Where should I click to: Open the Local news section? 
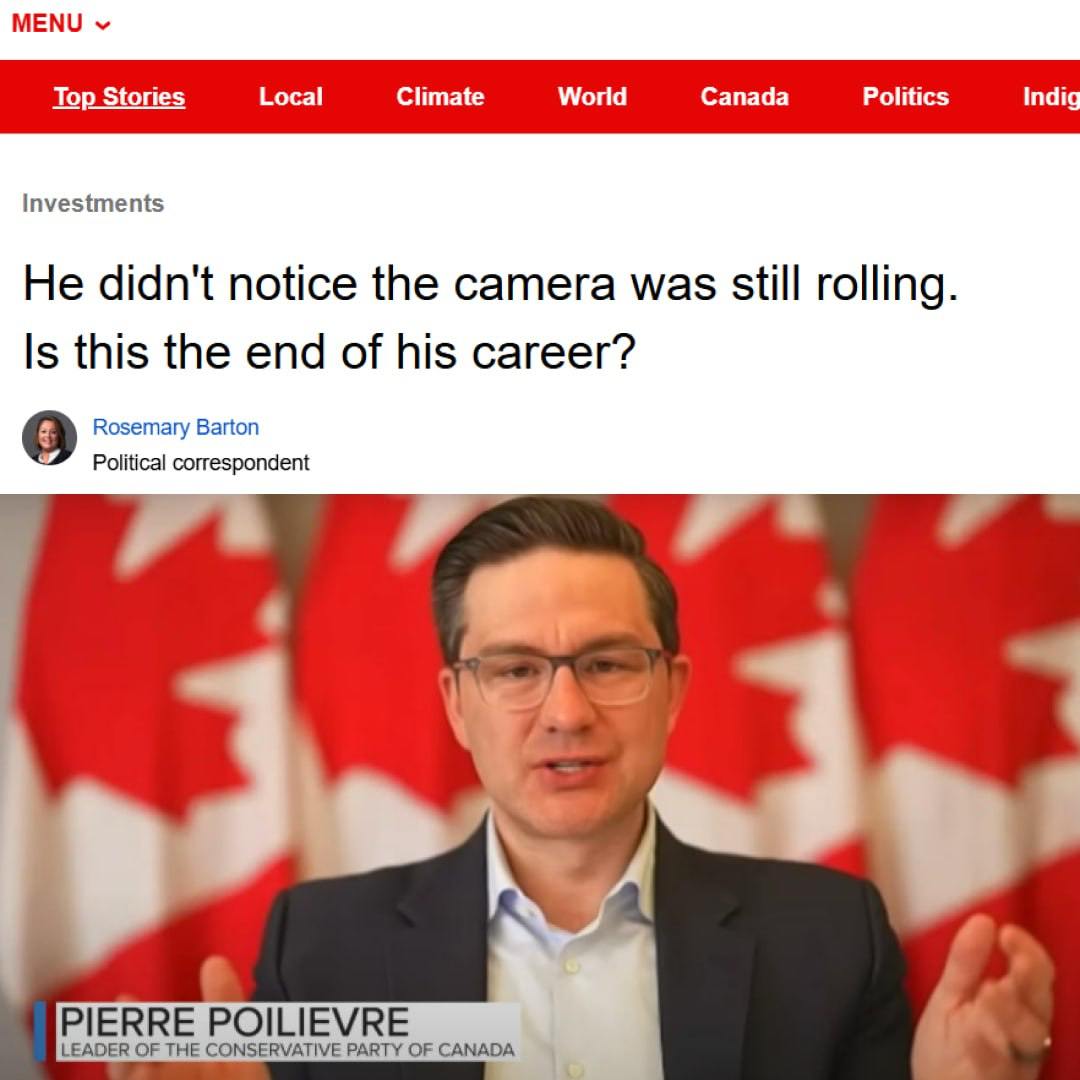[x=290, y=96]
